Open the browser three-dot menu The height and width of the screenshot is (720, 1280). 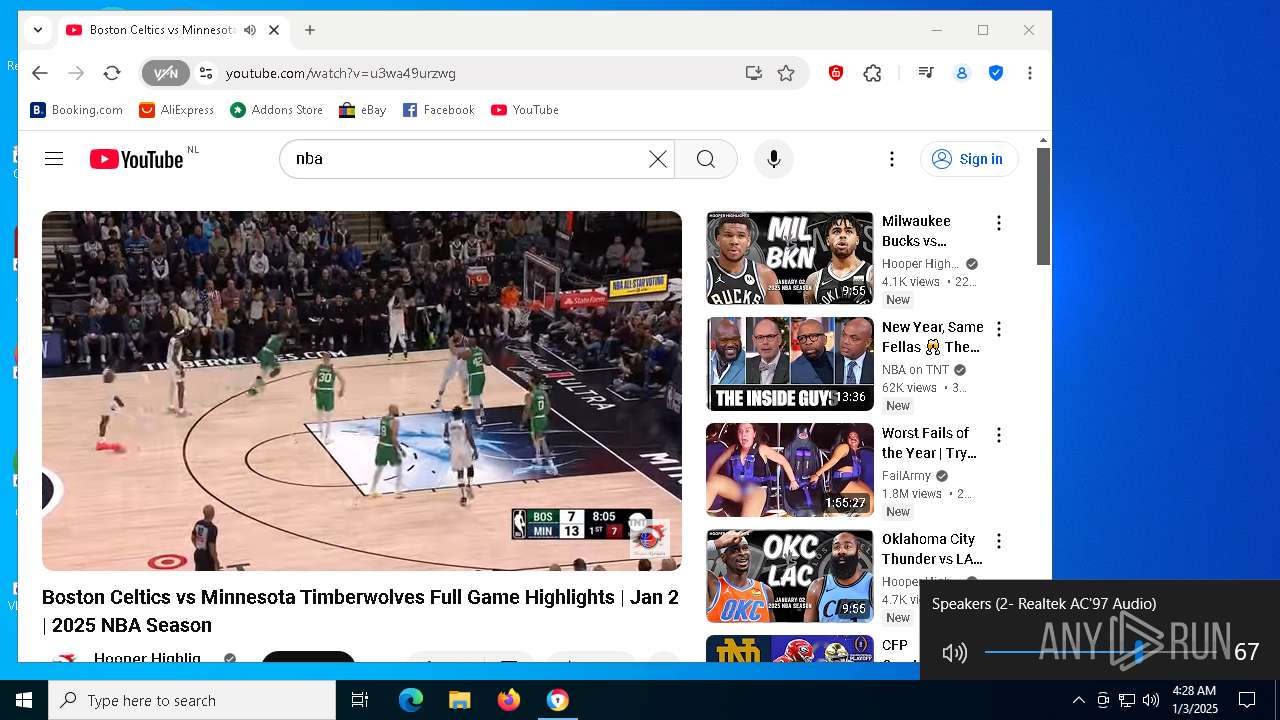[x=1030, y=73]
